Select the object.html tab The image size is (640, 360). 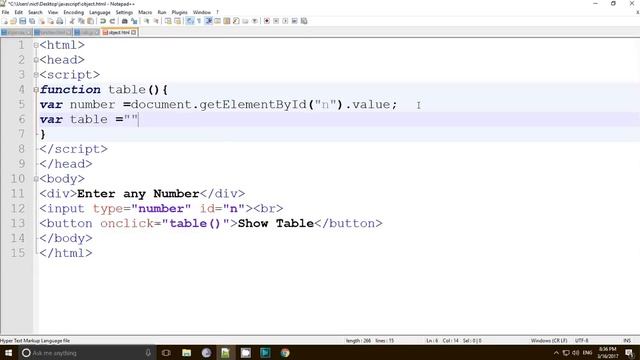[x=119, y=32]
